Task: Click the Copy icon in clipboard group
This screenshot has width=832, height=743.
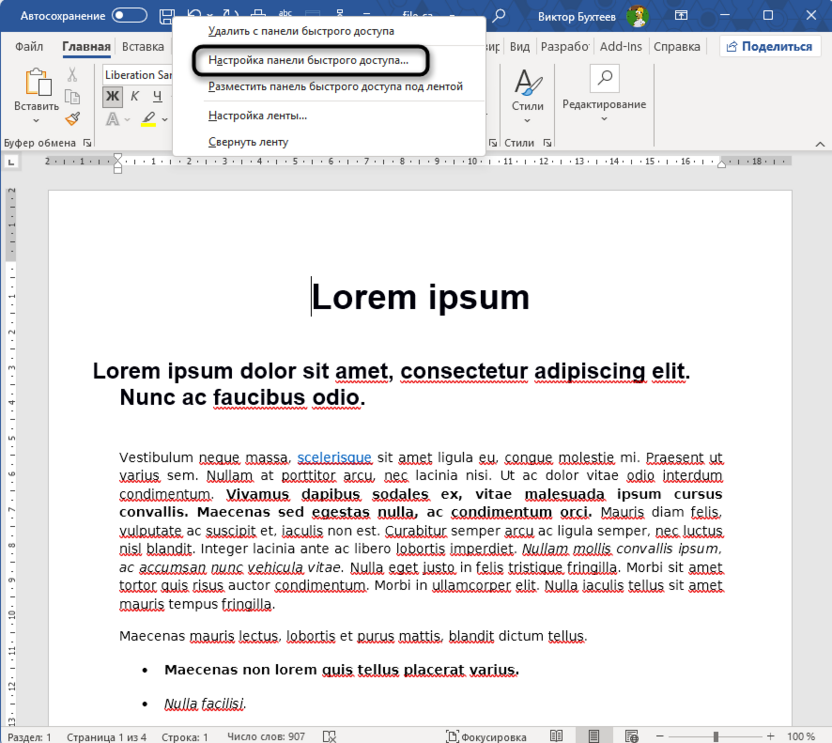Action: pyautogui.click(x=72, y=97)
